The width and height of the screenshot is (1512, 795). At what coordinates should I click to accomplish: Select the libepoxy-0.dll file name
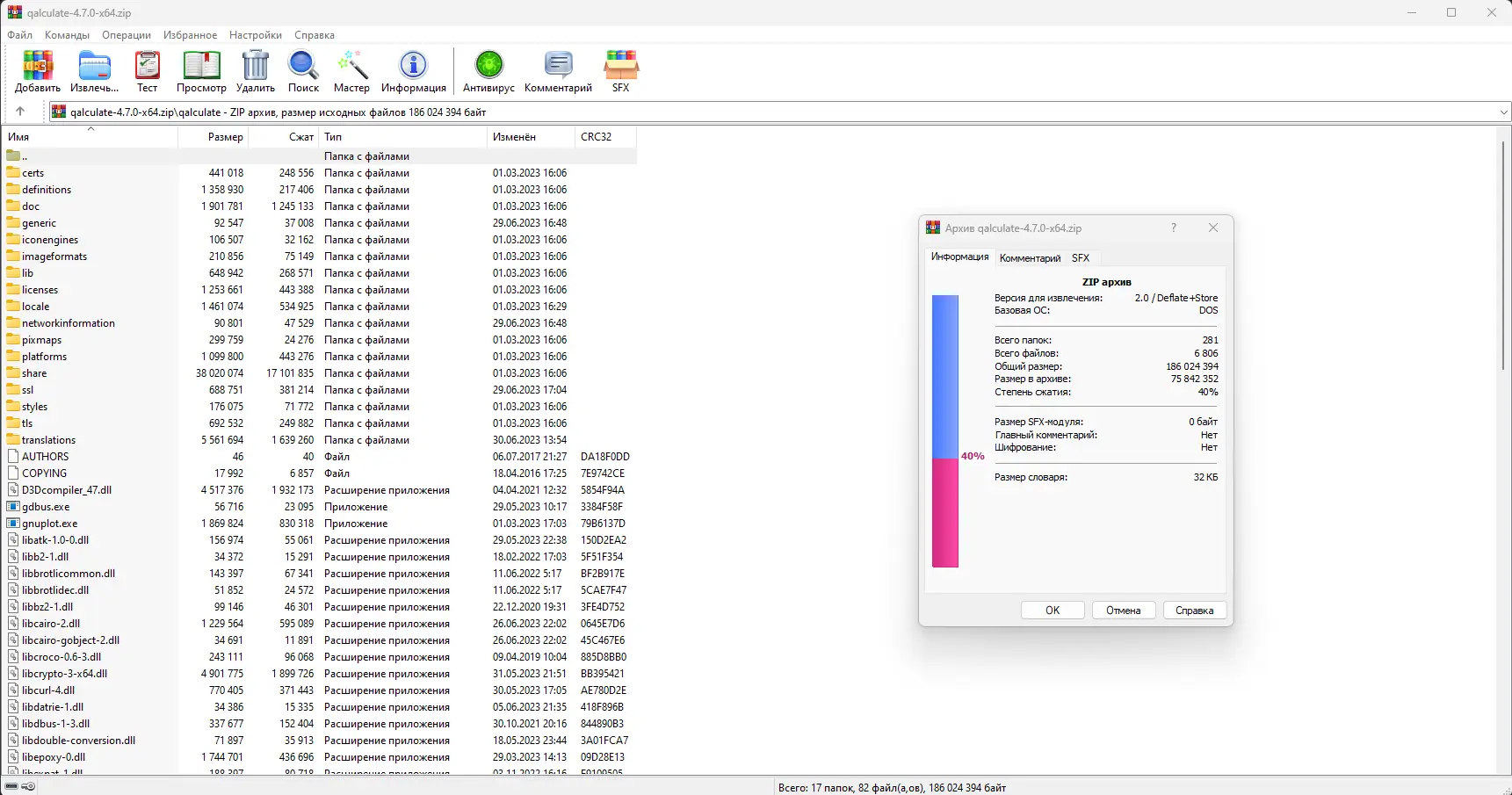54,757
